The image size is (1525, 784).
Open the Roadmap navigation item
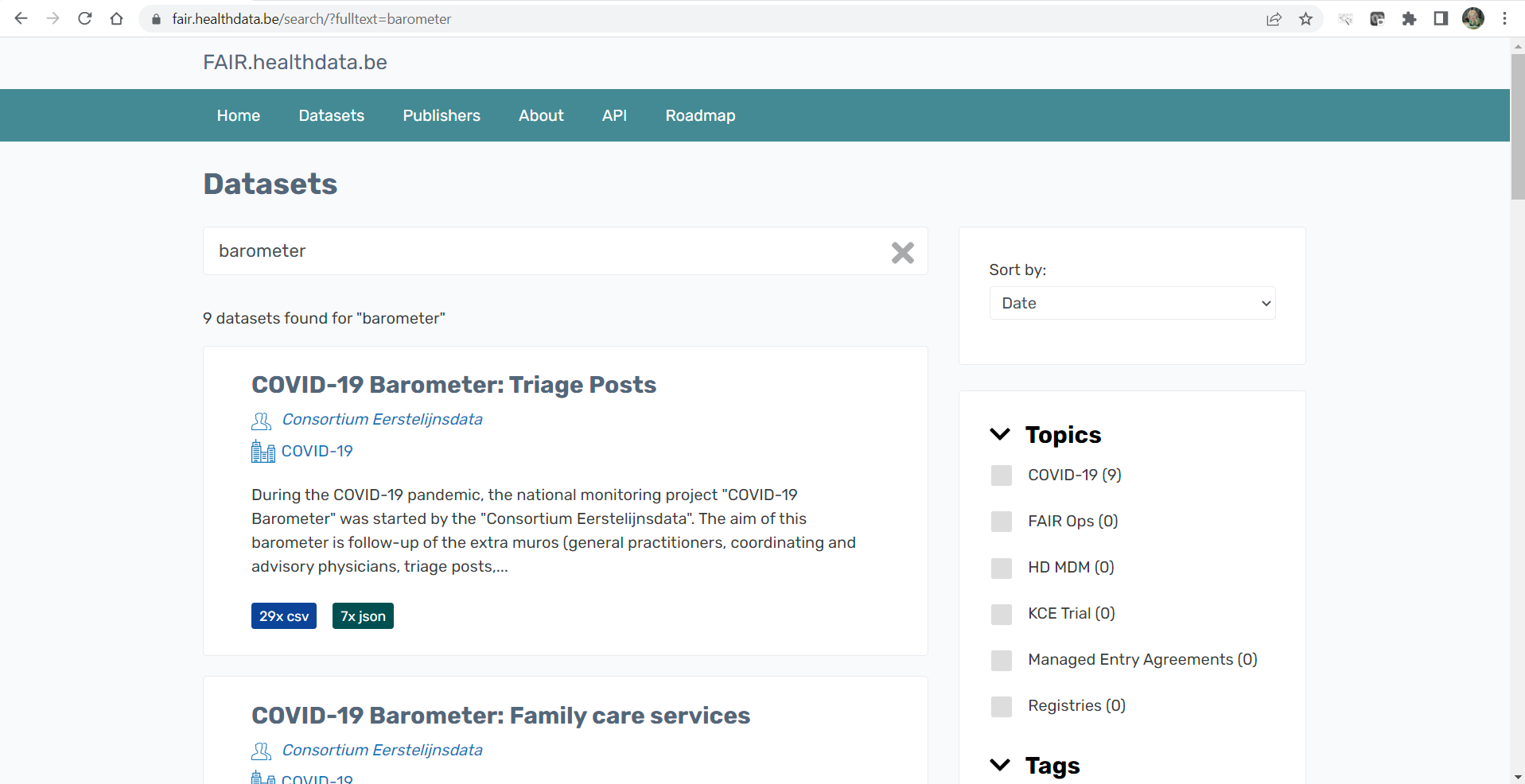(700, 115)
